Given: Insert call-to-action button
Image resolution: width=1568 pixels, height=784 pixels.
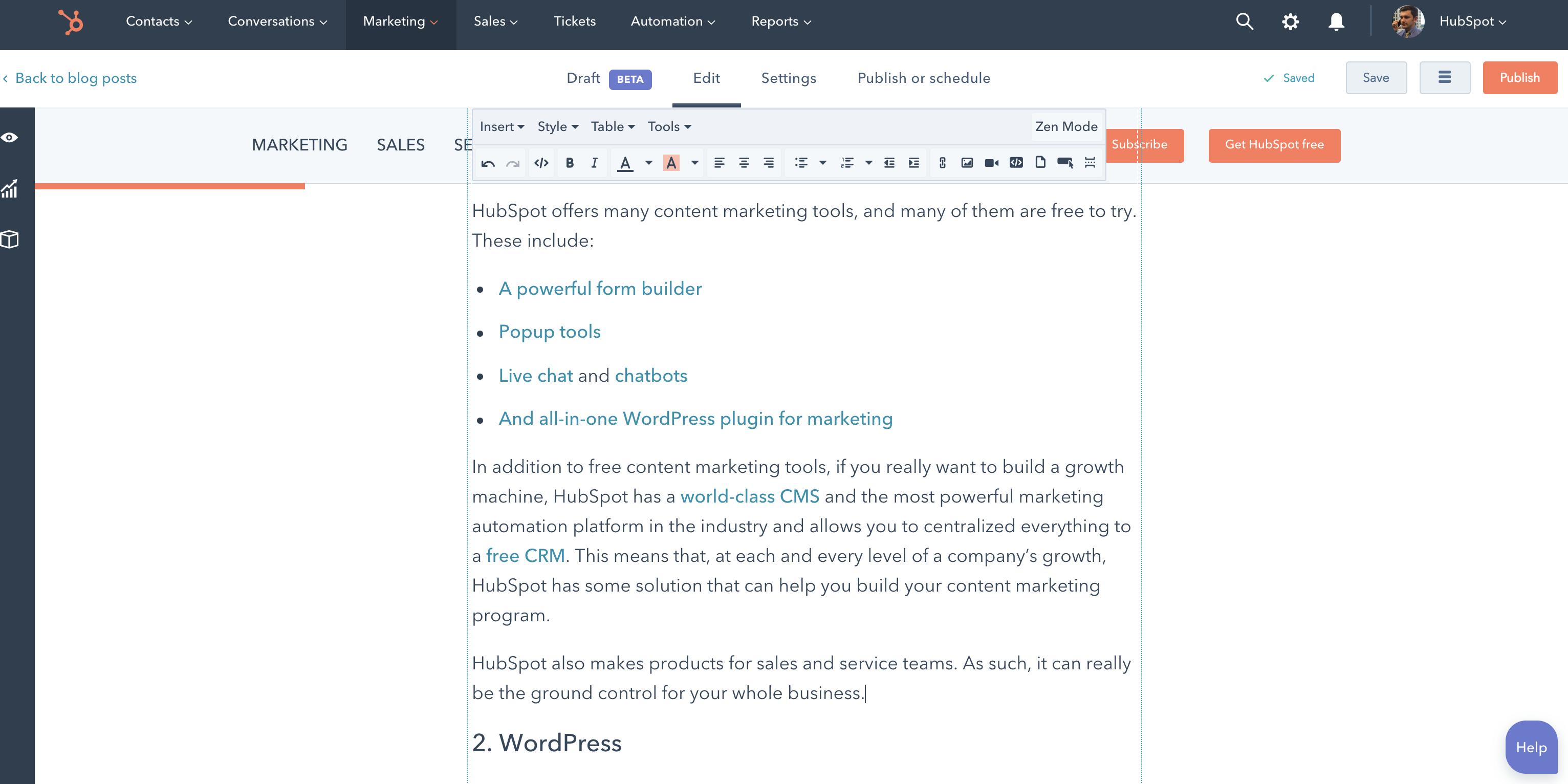Looking at the screenshot, I should (x=1065, y=163).
